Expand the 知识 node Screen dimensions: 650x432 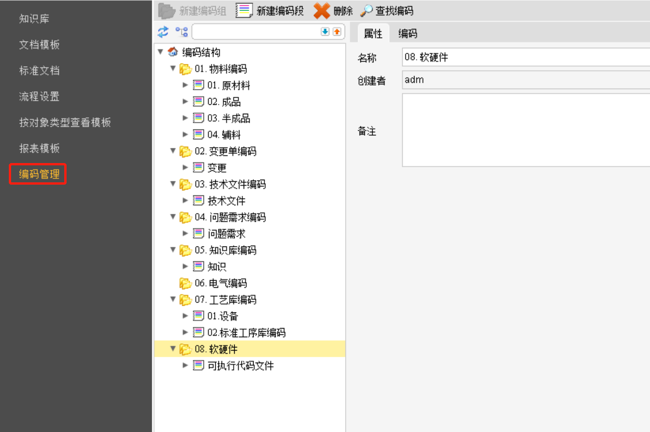(x=185, y=266)
